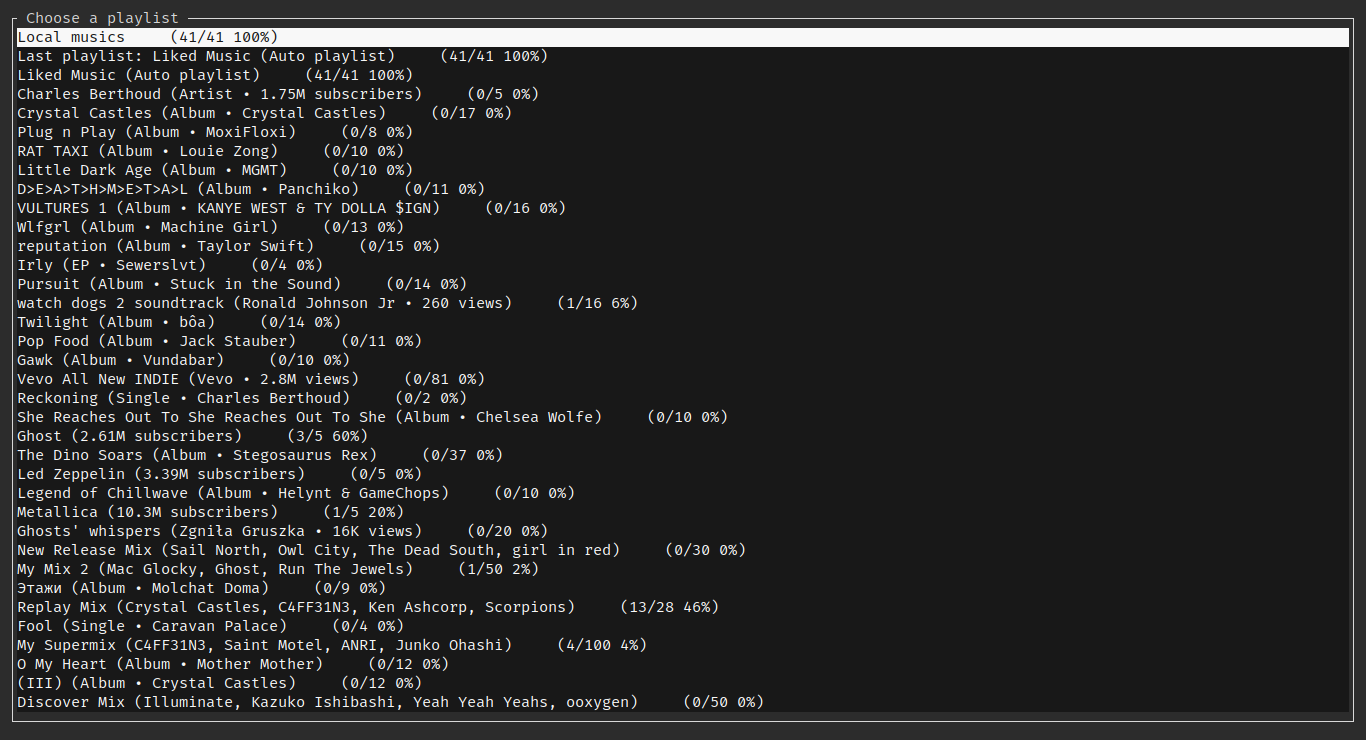1366x740 pixels.
Task: Select Wlfgrl by Machine Girl
Action: 683,227
